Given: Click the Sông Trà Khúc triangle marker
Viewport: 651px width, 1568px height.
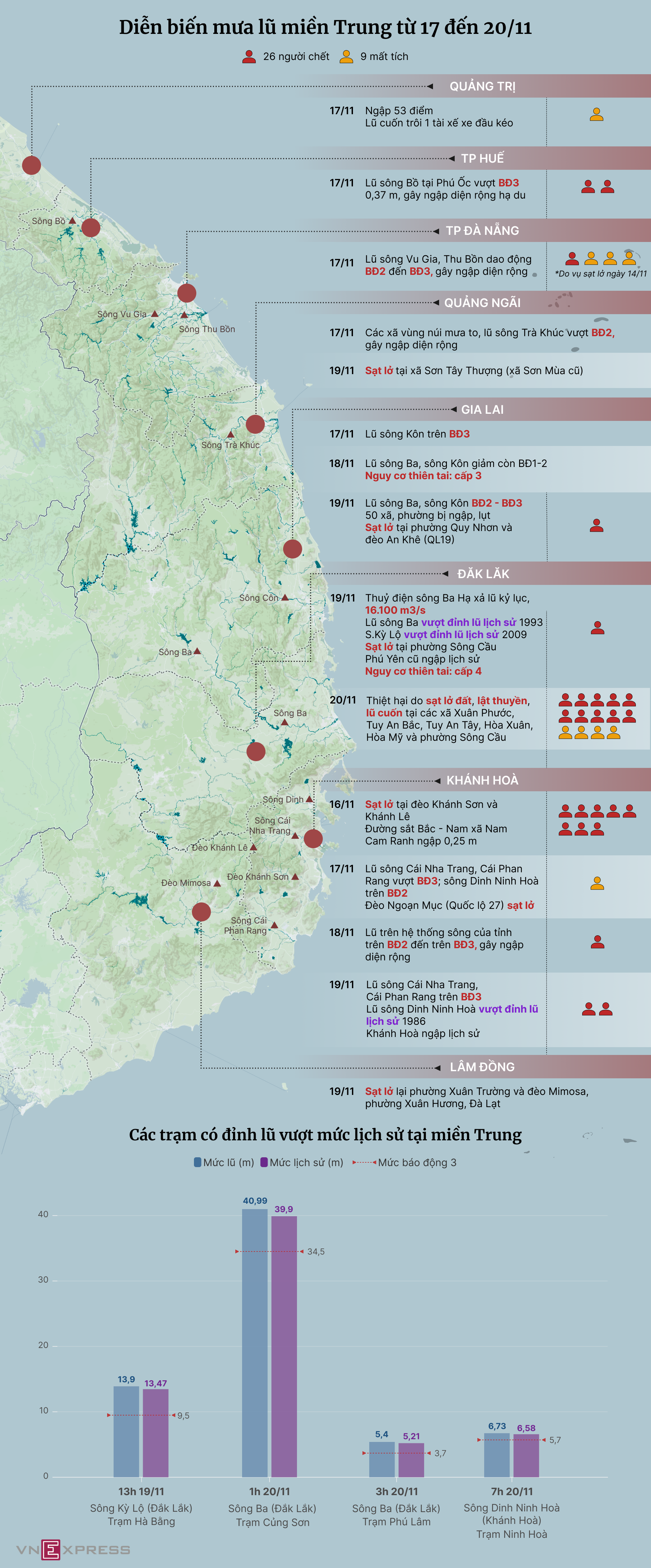Looking at the screenshot, I should [x=231, y=434].
